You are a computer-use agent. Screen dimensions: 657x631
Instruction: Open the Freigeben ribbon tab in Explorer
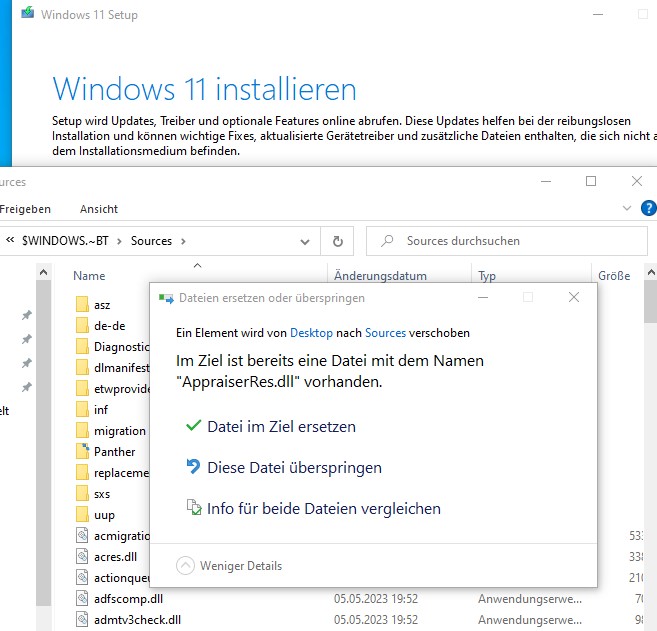coord(25,209)
